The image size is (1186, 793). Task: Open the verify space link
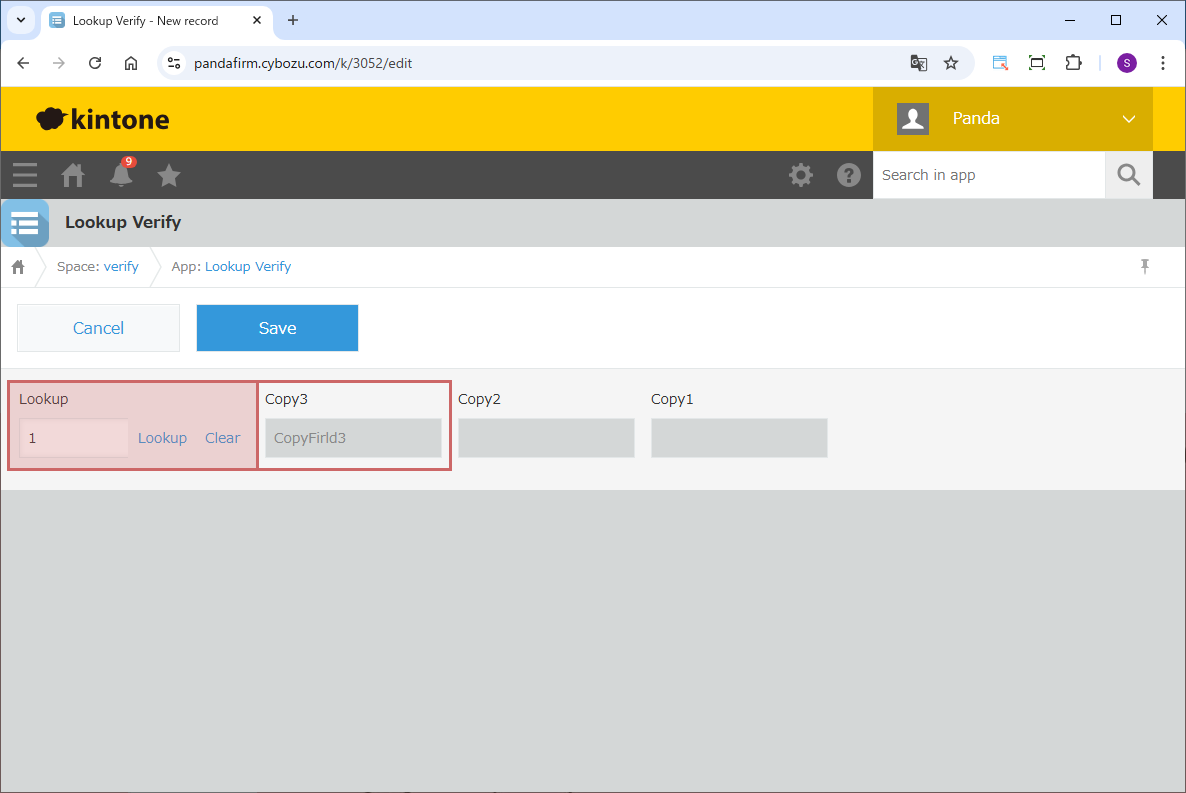coord(121,267)
